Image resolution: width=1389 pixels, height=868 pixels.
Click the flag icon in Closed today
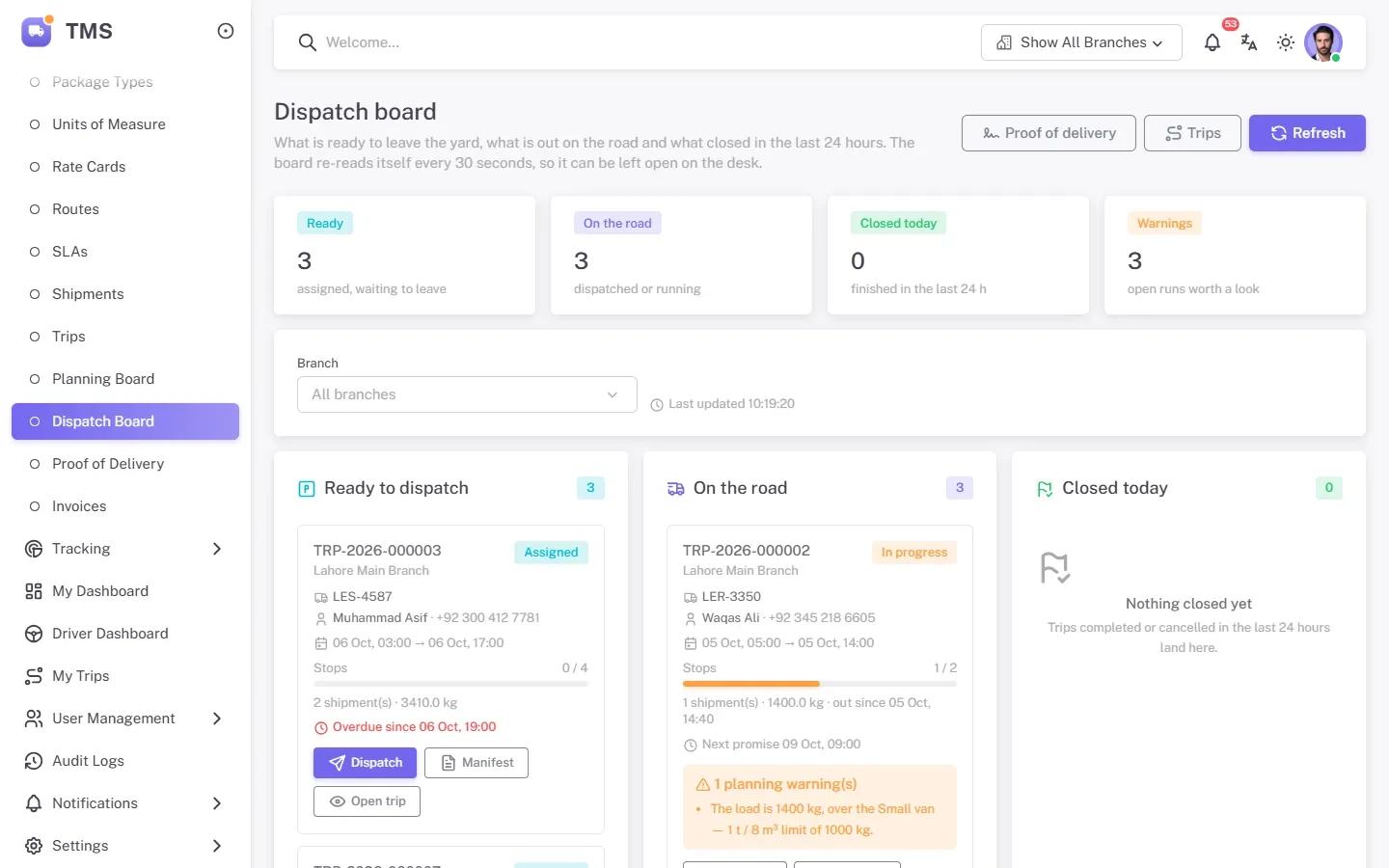pyautogui.click(x=1045, y=489)
